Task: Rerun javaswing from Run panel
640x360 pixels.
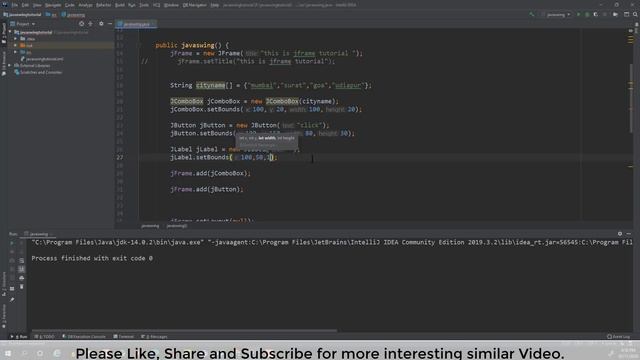Action: [x=12, y=242]
